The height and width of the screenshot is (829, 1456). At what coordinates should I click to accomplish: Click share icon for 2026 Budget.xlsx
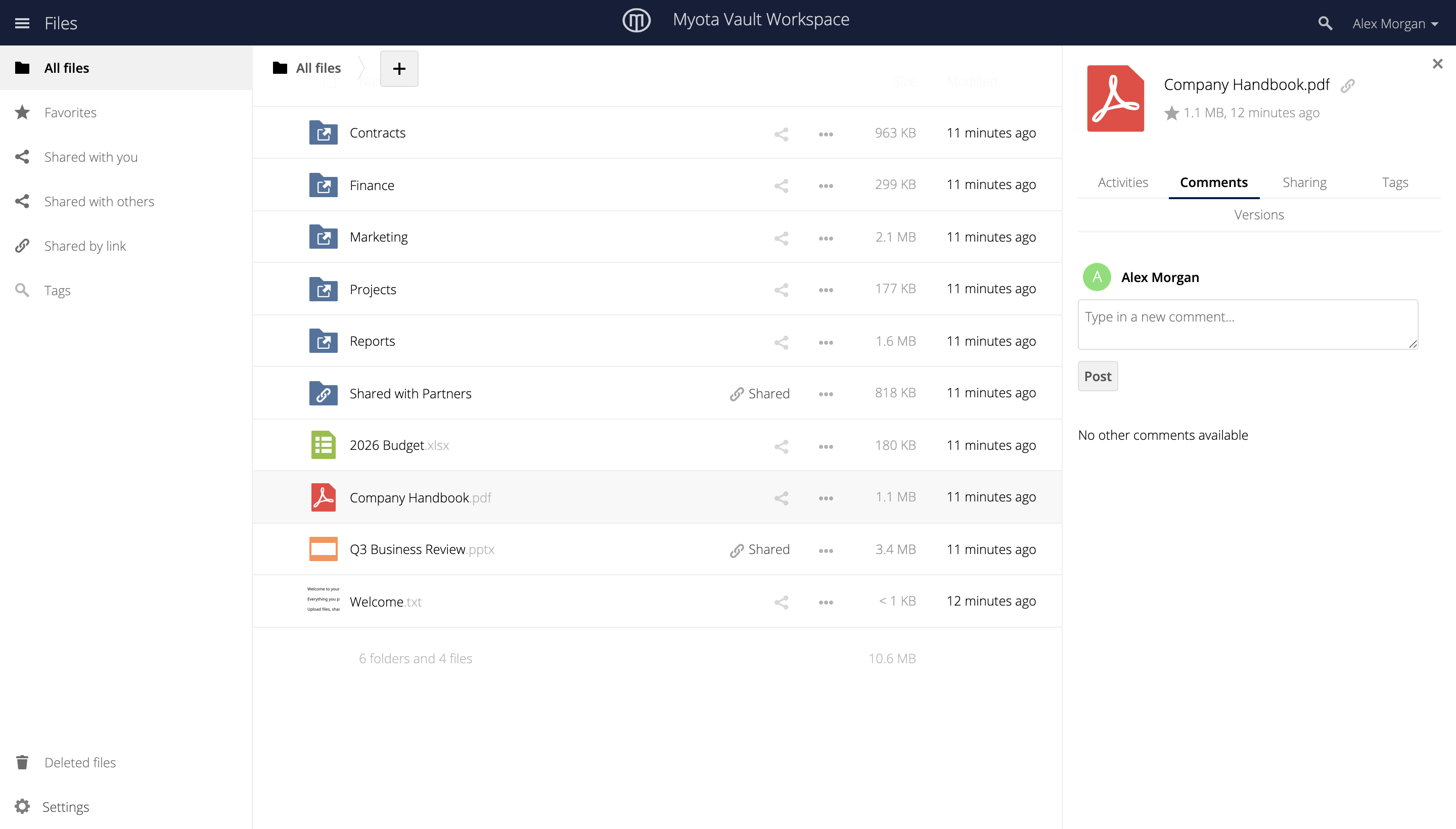coord(781,446)
